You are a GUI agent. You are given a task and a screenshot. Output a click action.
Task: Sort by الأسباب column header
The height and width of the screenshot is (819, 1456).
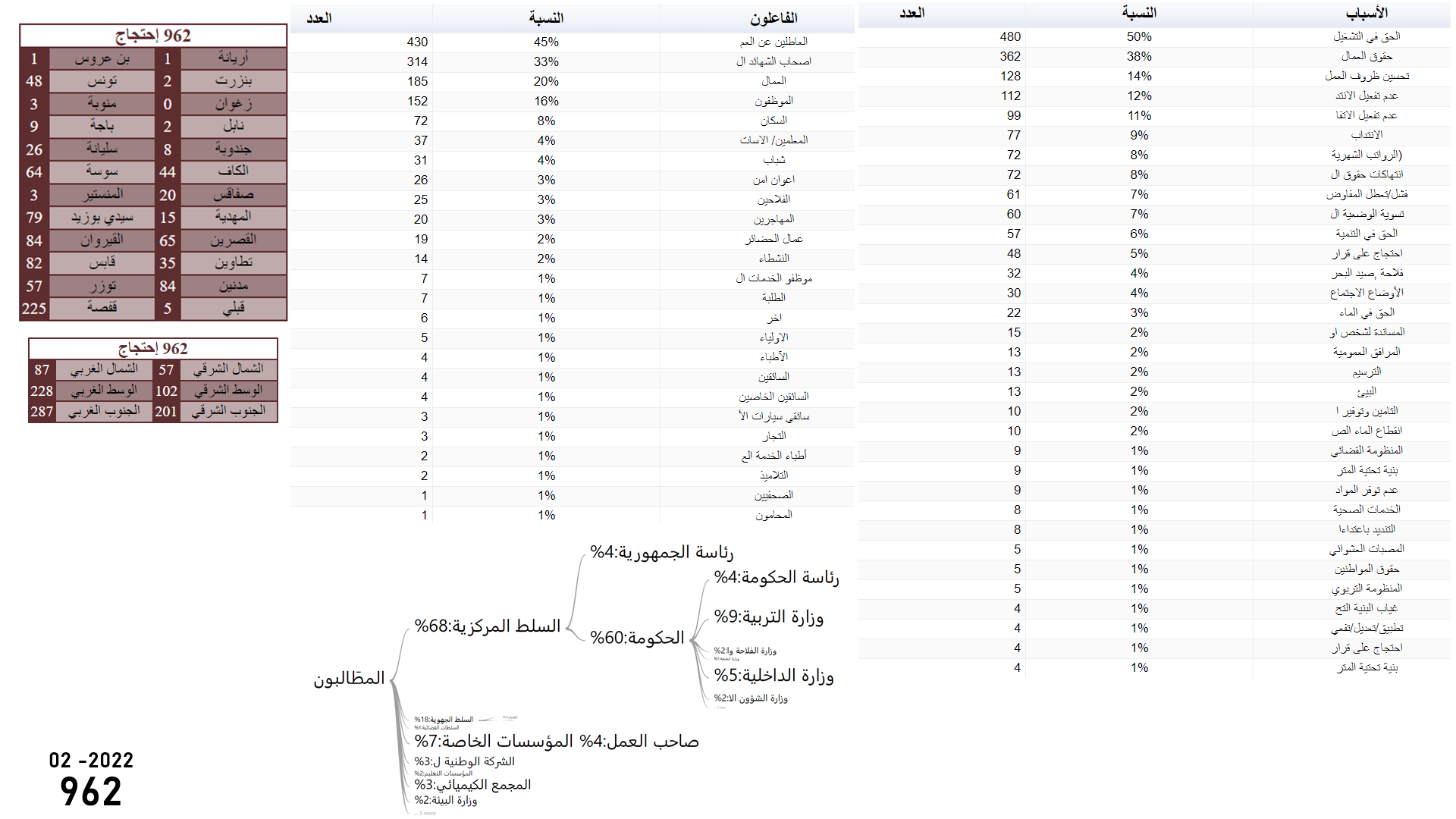point(1367,13)
